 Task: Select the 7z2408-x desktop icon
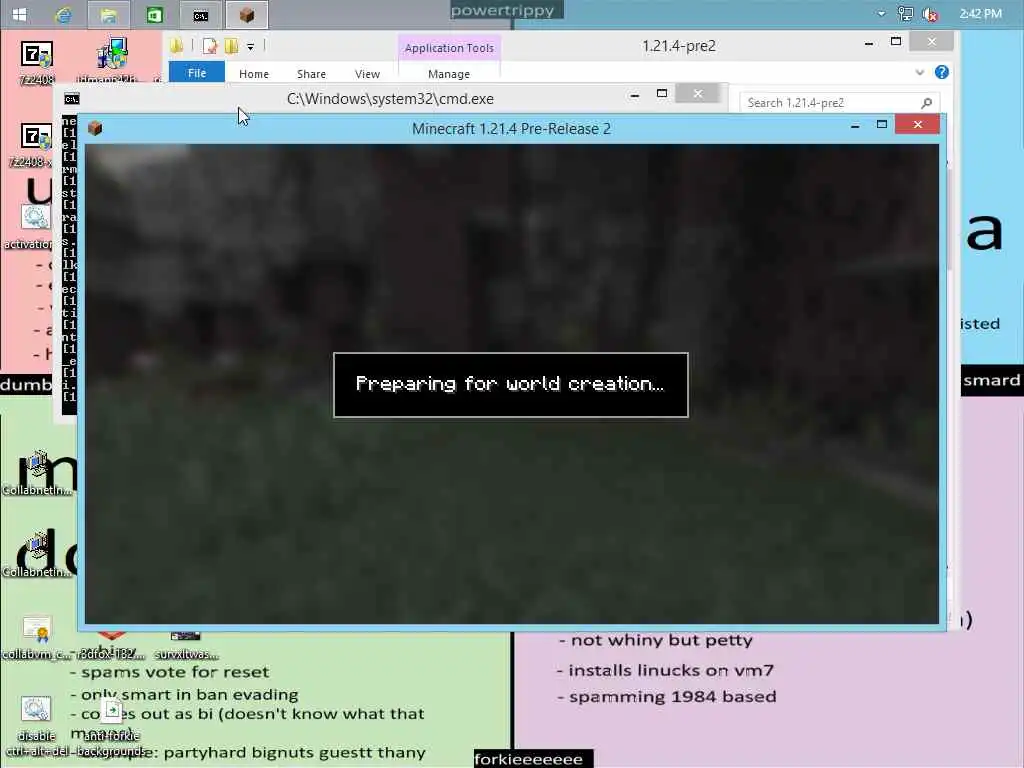[35, 145]
